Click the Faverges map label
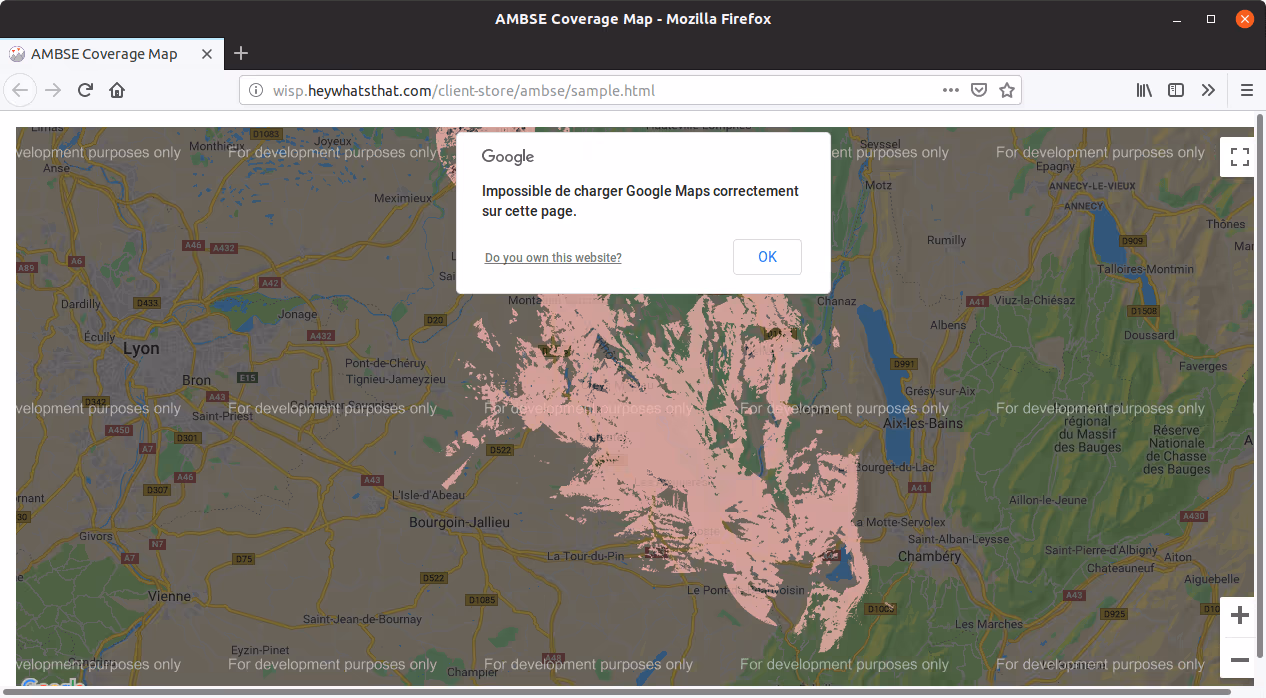The image size is (1266, 698). click(1203, 367)
